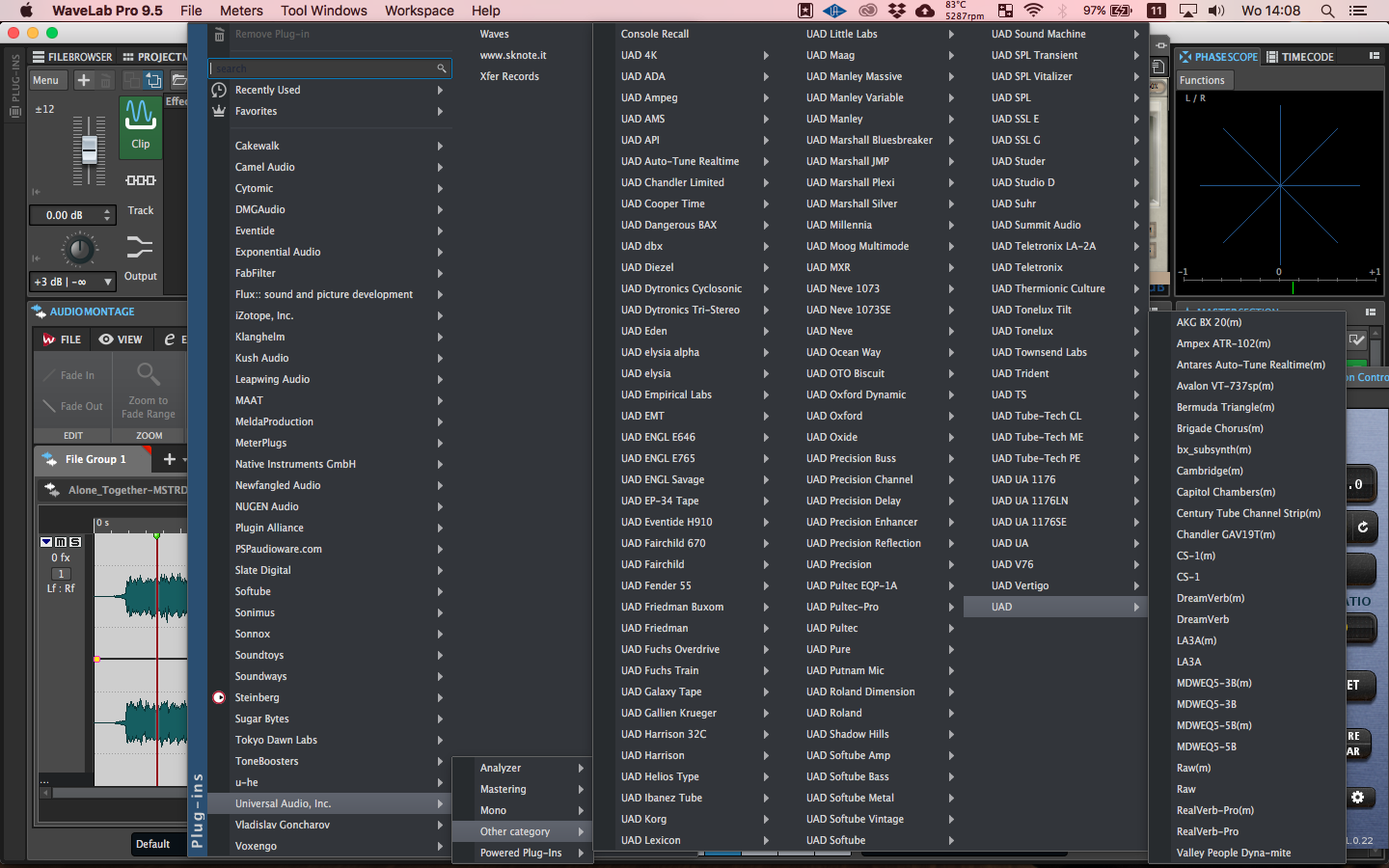Expand the iZotope, Inc. submenu
The width and height of the screenshot is (1389, 868).
pyautogui.click(x=328, y=315)
